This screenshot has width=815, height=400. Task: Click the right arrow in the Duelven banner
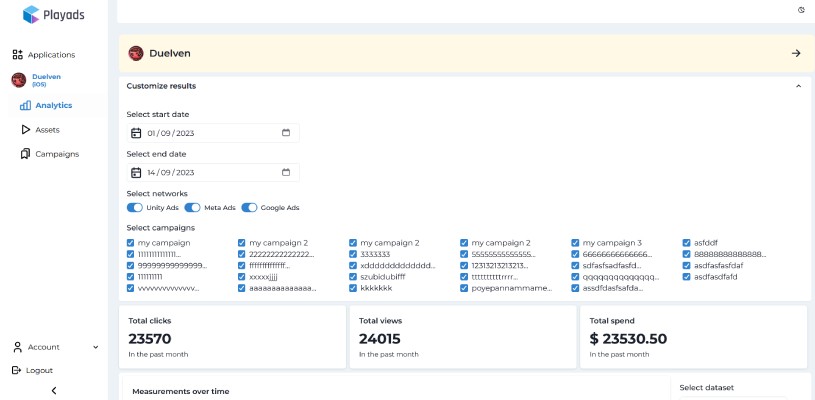[x=796, y=53]
